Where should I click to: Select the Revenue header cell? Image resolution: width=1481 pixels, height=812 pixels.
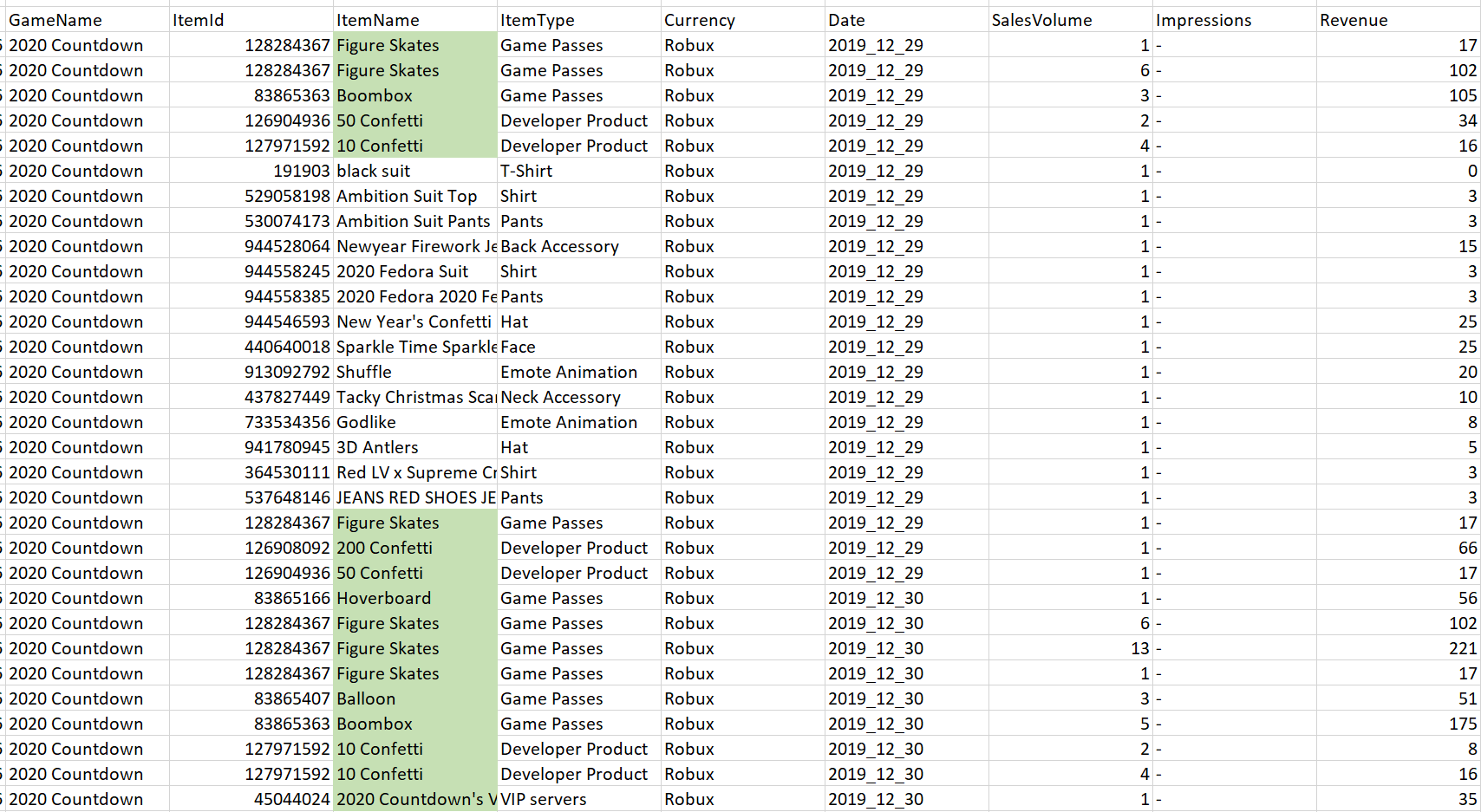coord(1398,20)
